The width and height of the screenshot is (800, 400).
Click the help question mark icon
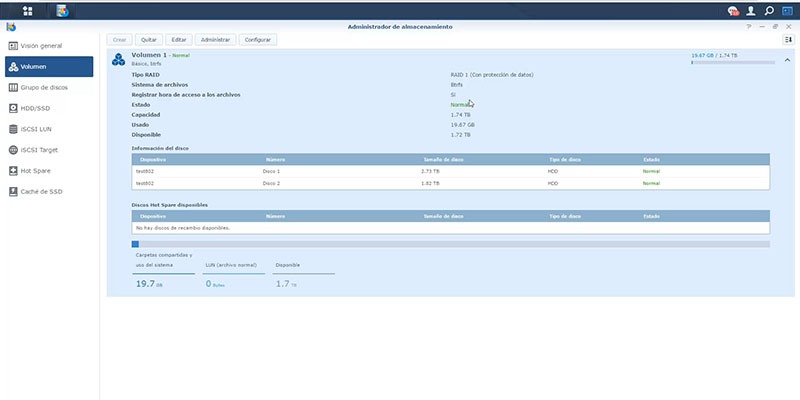coord(749,27)
